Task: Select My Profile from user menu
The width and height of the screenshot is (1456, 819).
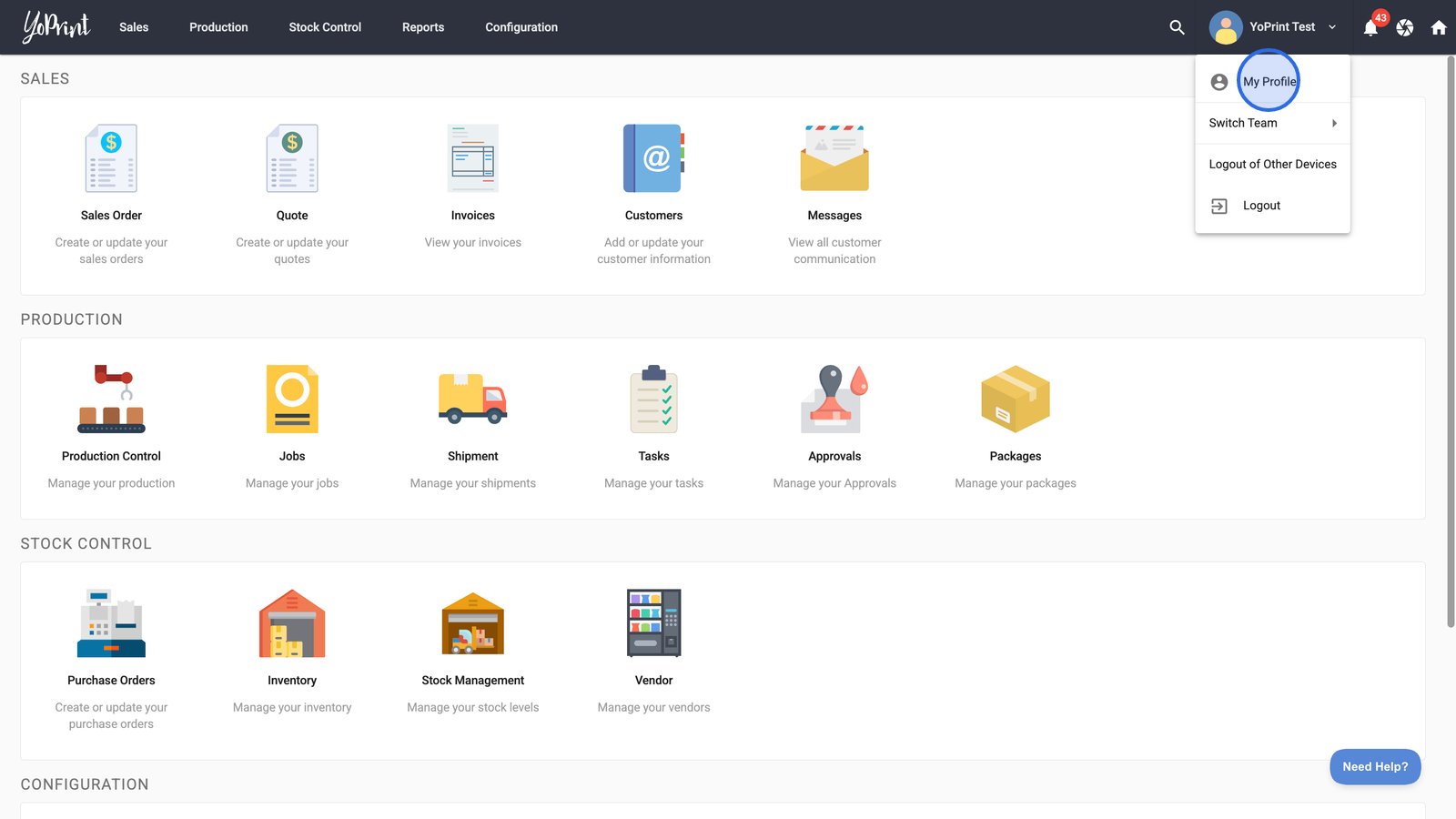Action: pos(1269,82)
